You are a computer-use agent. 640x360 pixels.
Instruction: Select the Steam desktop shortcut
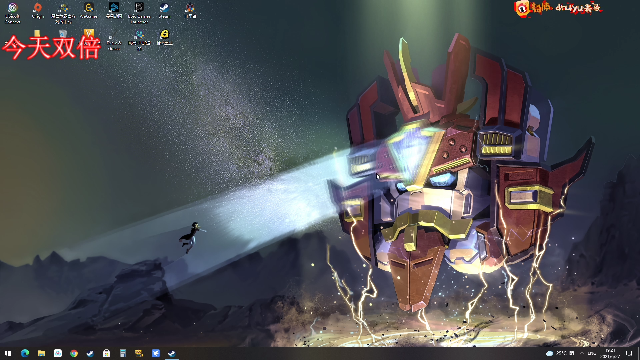point(164,11)
